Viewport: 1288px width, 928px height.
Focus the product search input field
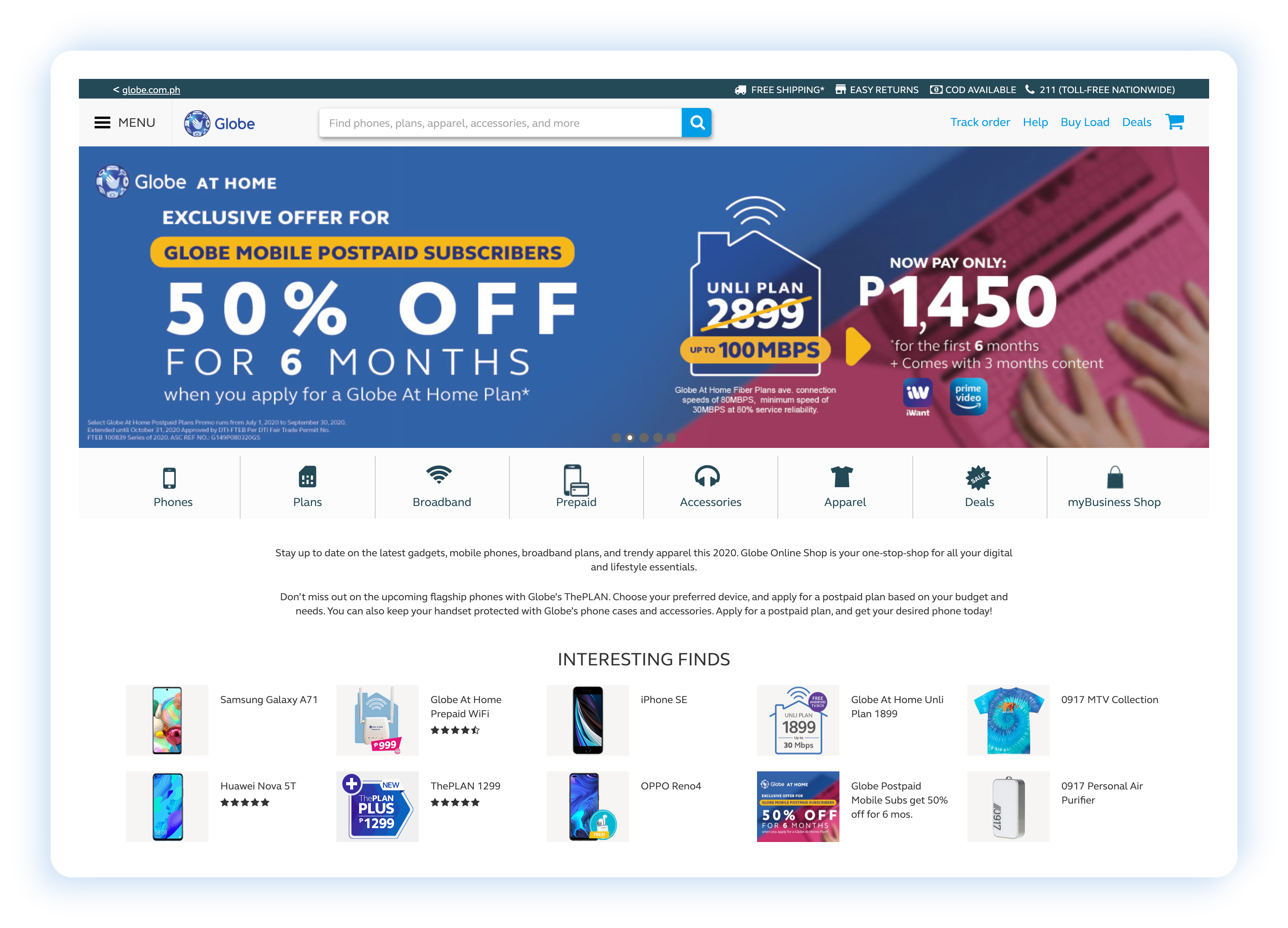(500, 122)
